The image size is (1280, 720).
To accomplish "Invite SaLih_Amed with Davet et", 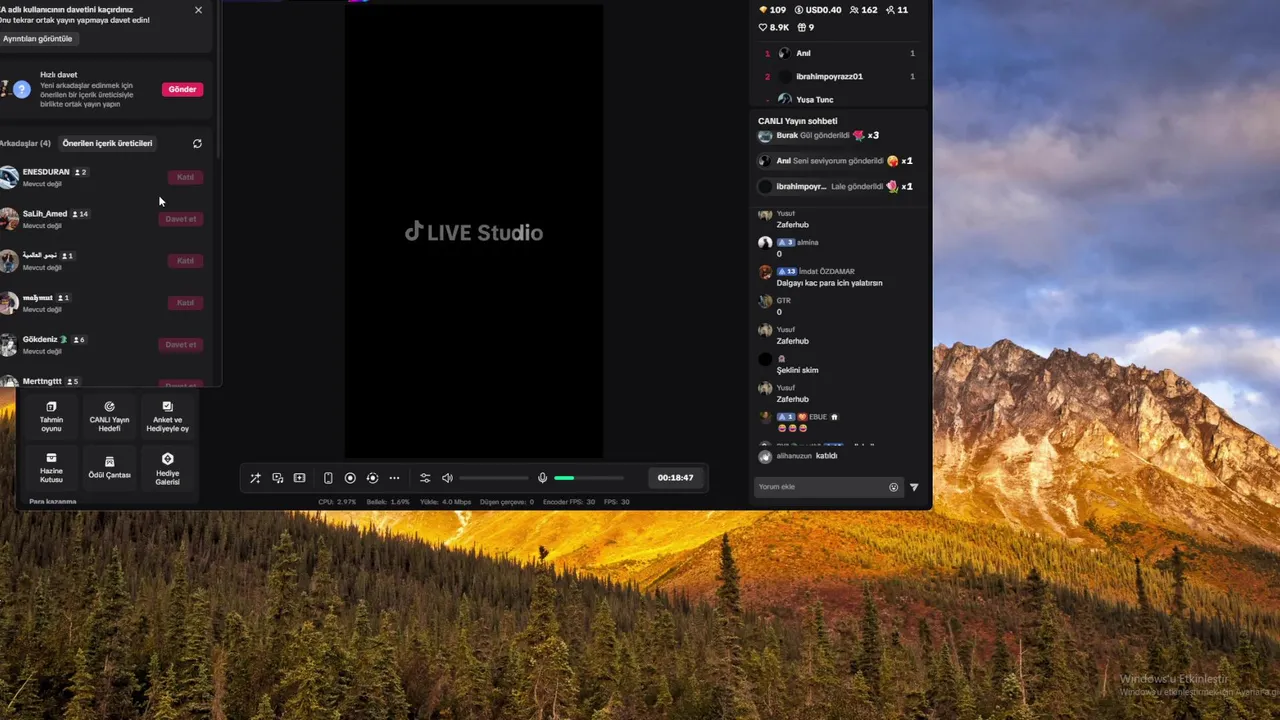I will [x=181, y=219].
